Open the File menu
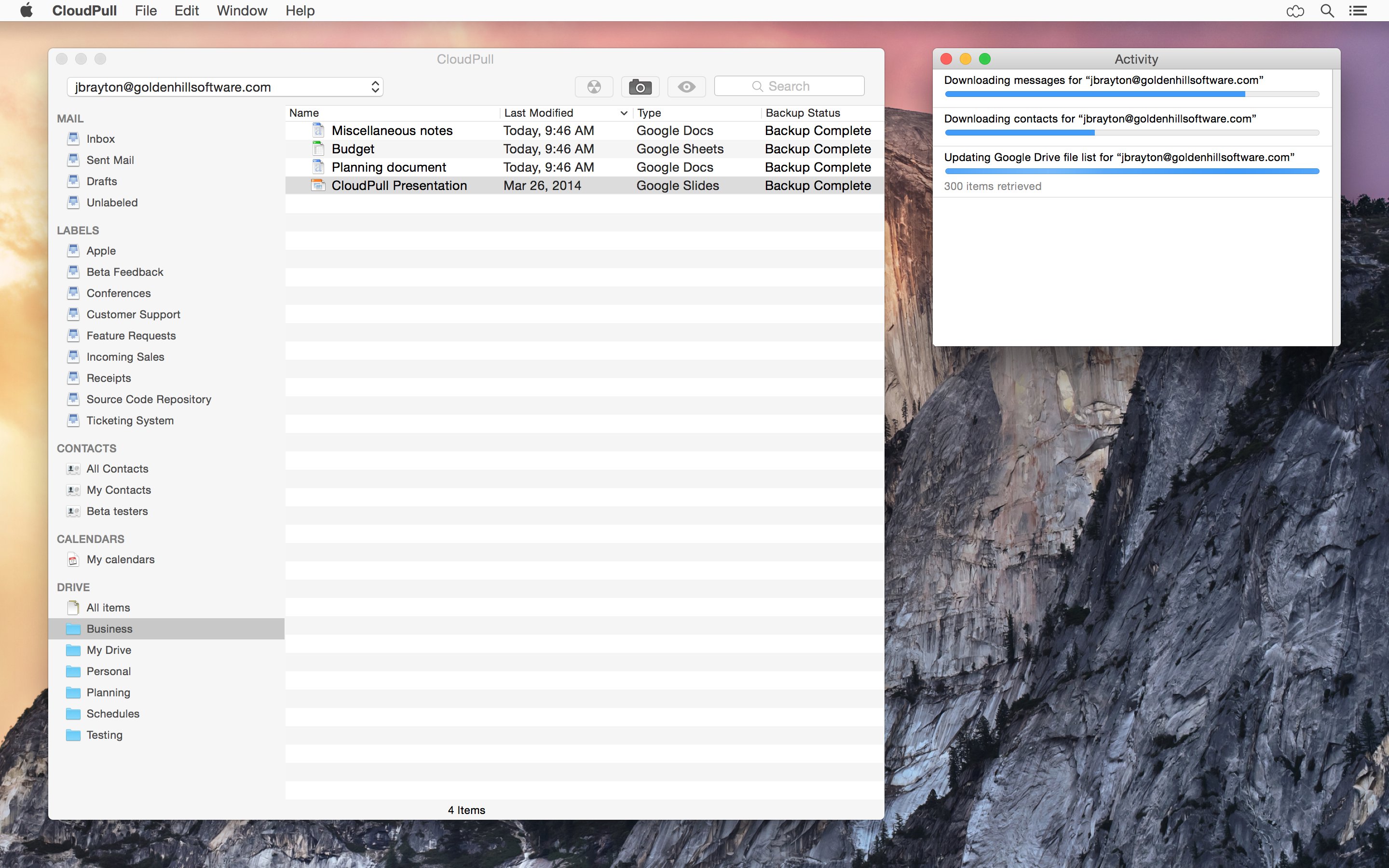 [x=146, y=10]
